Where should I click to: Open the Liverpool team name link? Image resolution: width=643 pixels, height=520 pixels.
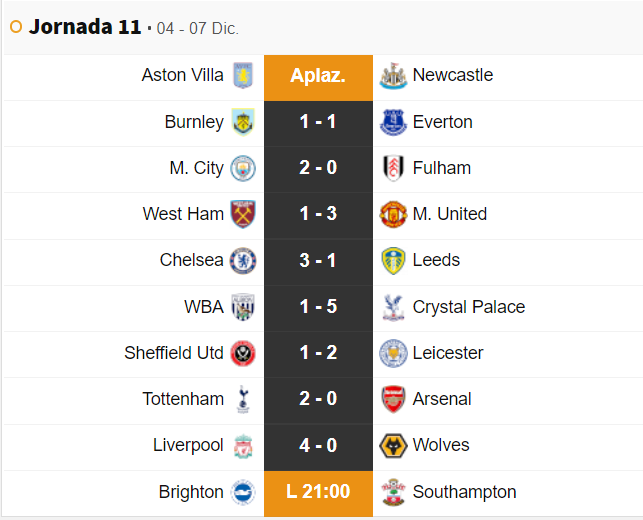[x=188, y=445]
